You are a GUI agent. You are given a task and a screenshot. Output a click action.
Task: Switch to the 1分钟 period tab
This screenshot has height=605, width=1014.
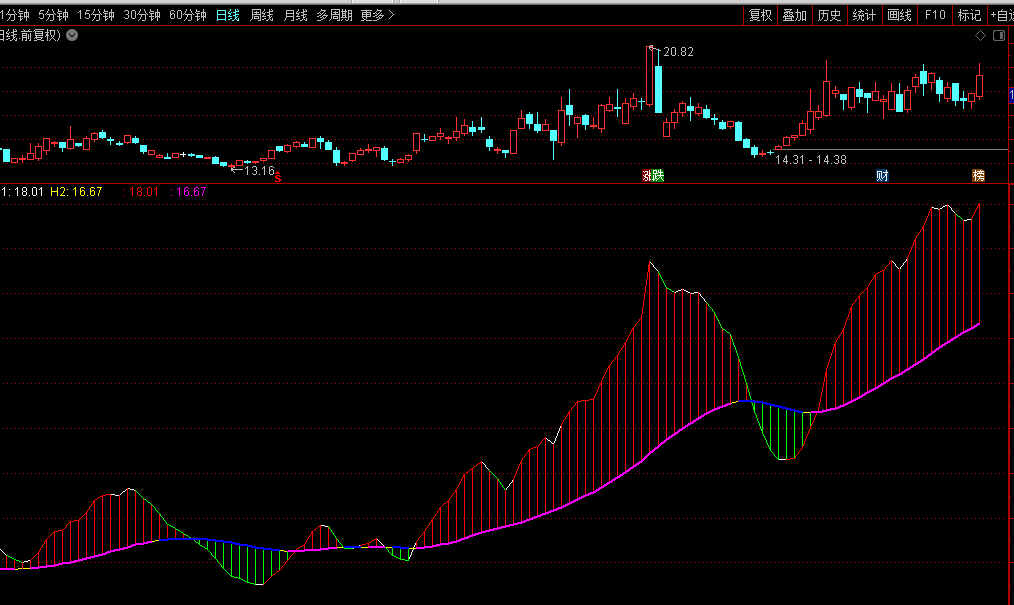15,15
